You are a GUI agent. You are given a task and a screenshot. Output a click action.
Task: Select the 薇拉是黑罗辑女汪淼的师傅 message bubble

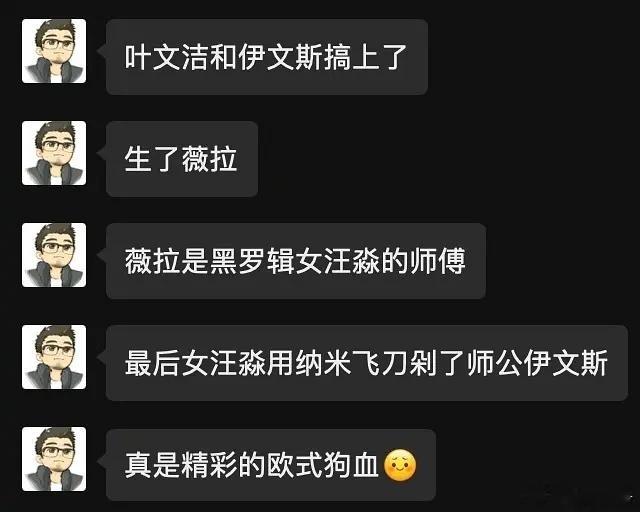point(296,261)
